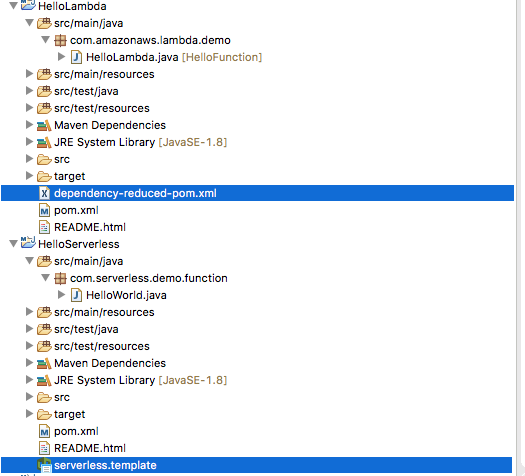
Task: Expand the target folder in HelloServerless
Action: tap(29, 414)
